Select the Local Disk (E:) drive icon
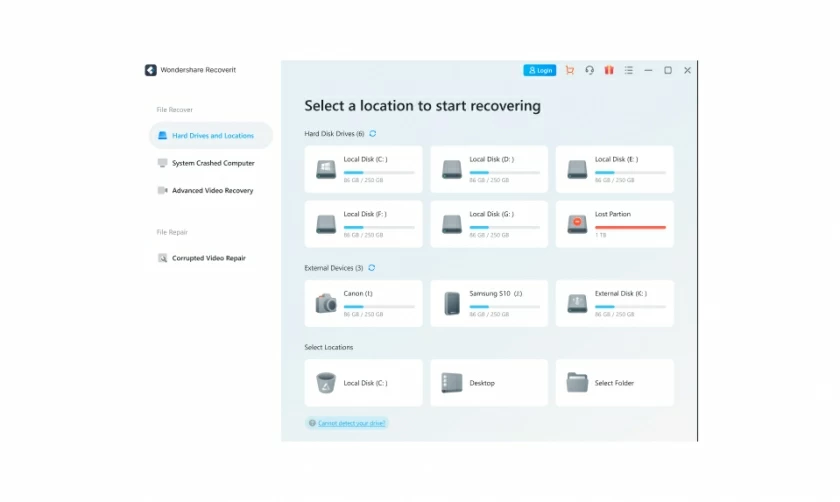Viewport: 840px width, 502px height. pyautogui.click(x=577, y=169)
